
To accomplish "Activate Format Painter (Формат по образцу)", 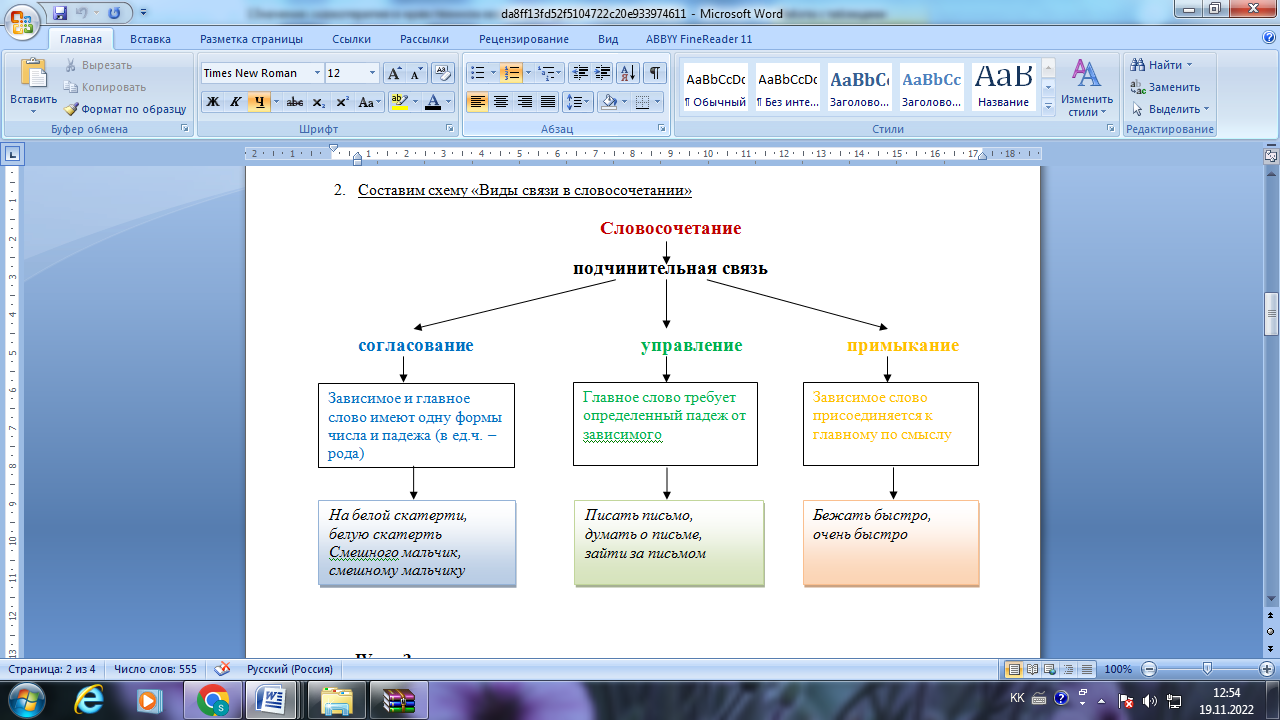I will 125,109.
